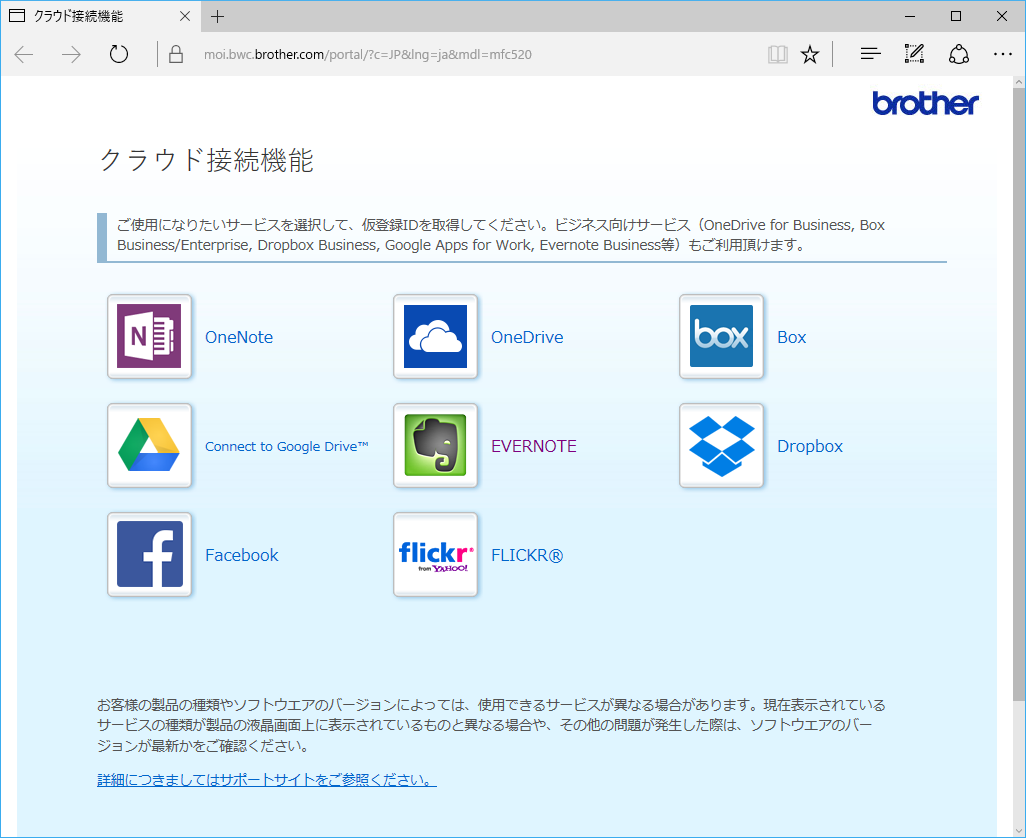The height and width of the screenshot is (838, 1026).
Task: Close the クラウド接続機能 tab
Action: point(185,16)
